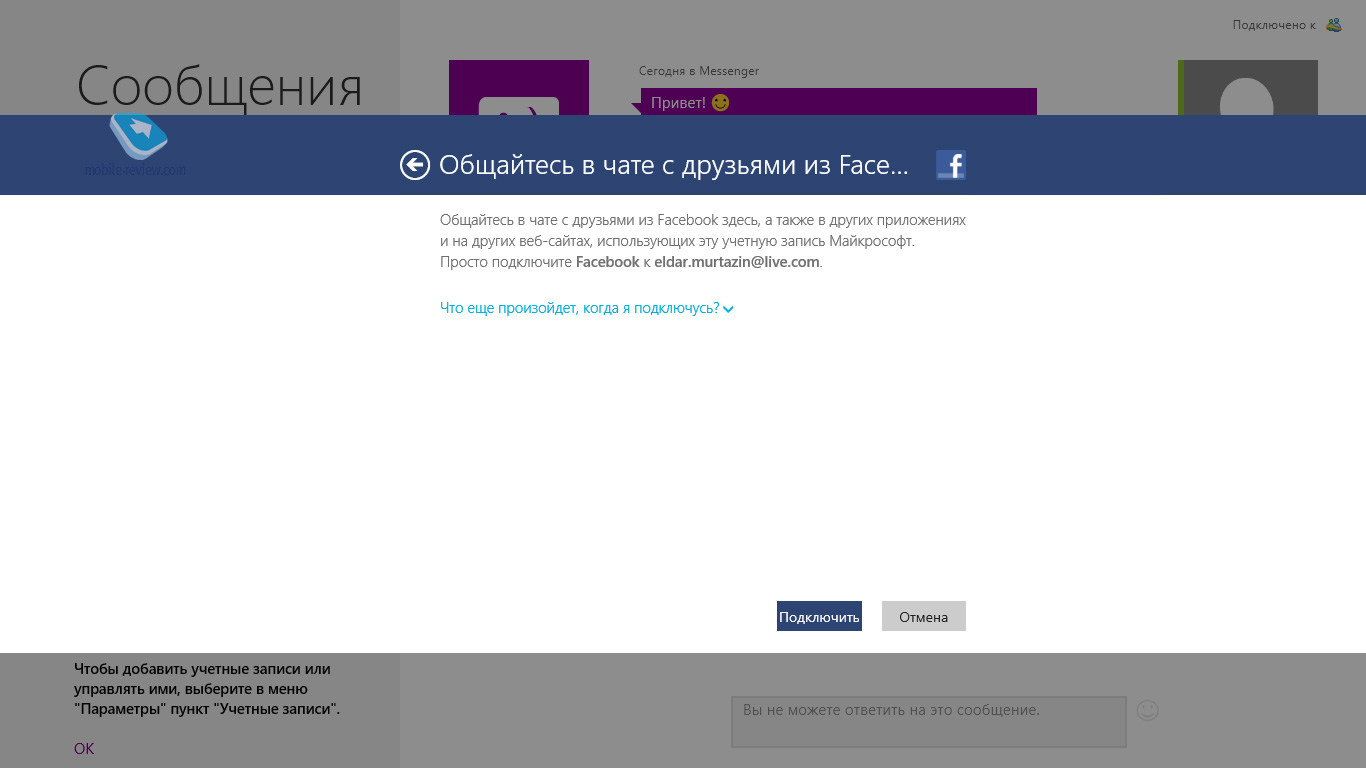This screenshot has height=768, width=1366.
Task: Click the 'Сегодня в Messenger' text
Action: pyautogui.click(x=699, y=71)
